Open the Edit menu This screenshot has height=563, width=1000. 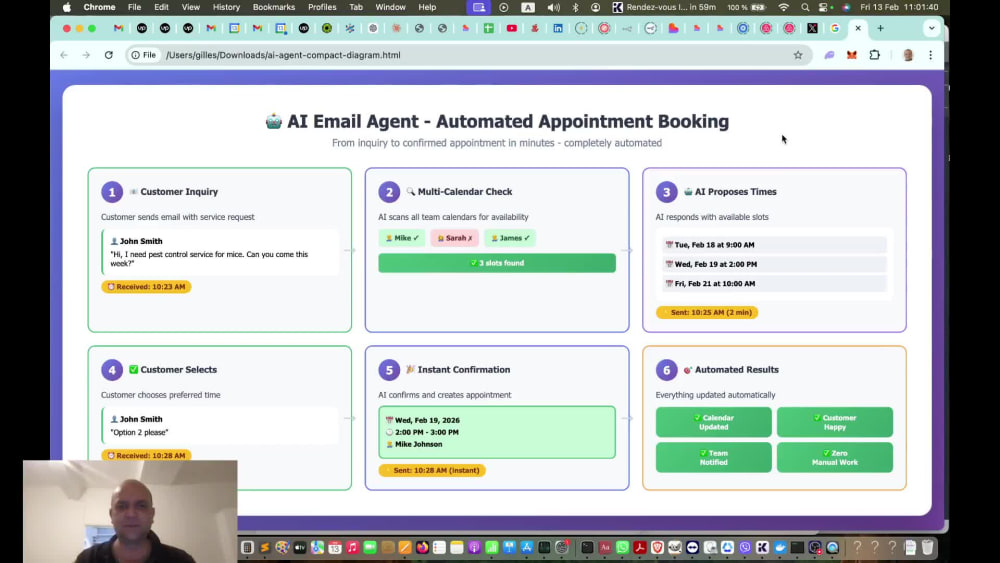(161, 7)
